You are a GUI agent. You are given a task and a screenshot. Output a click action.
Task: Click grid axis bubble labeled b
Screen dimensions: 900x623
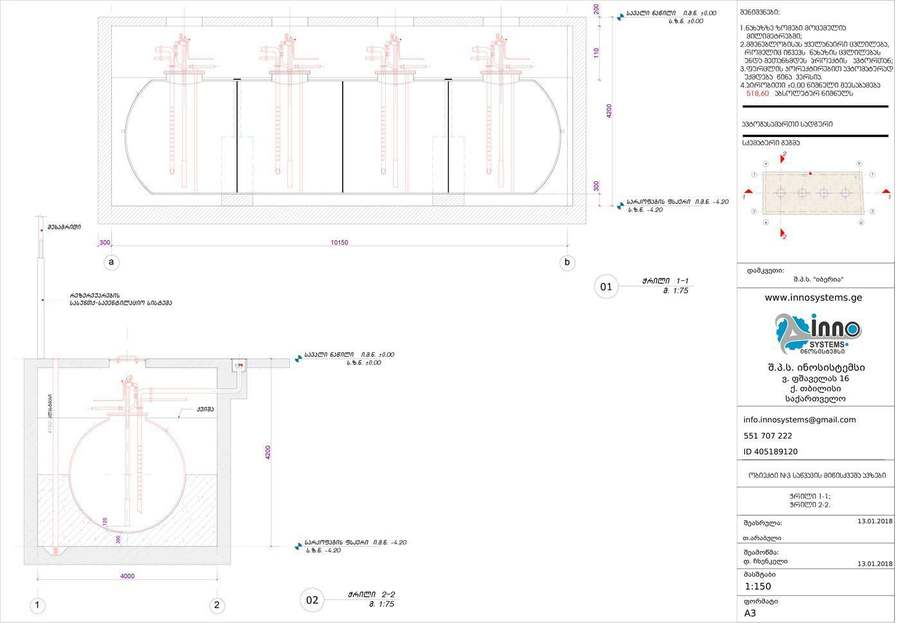(x=567, y=262)
